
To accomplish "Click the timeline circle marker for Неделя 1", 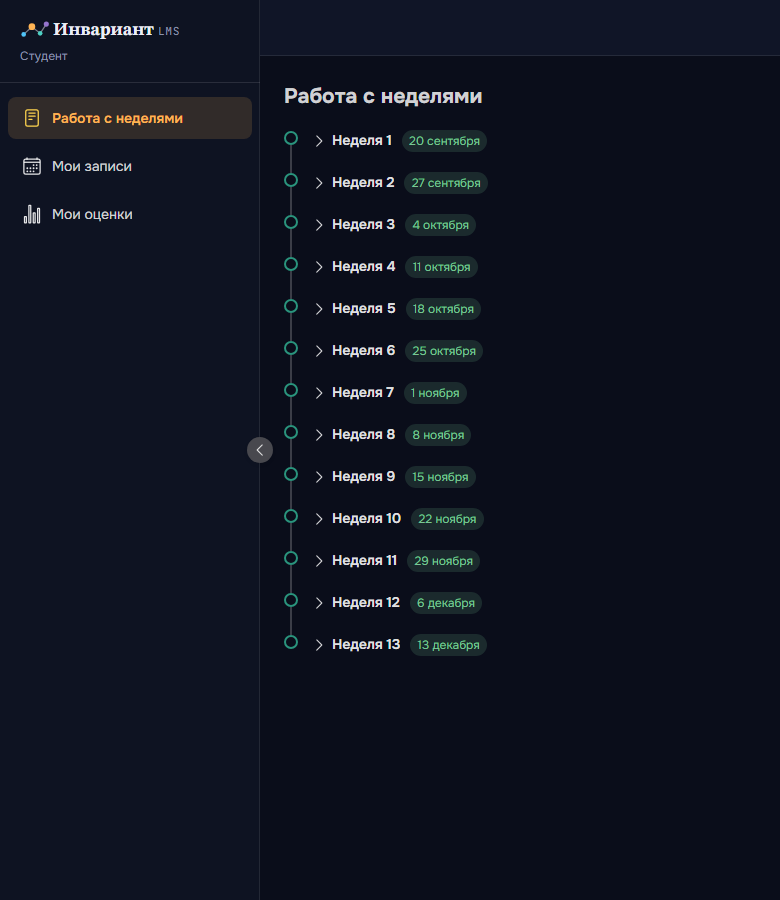I will (x=291, y=138).
